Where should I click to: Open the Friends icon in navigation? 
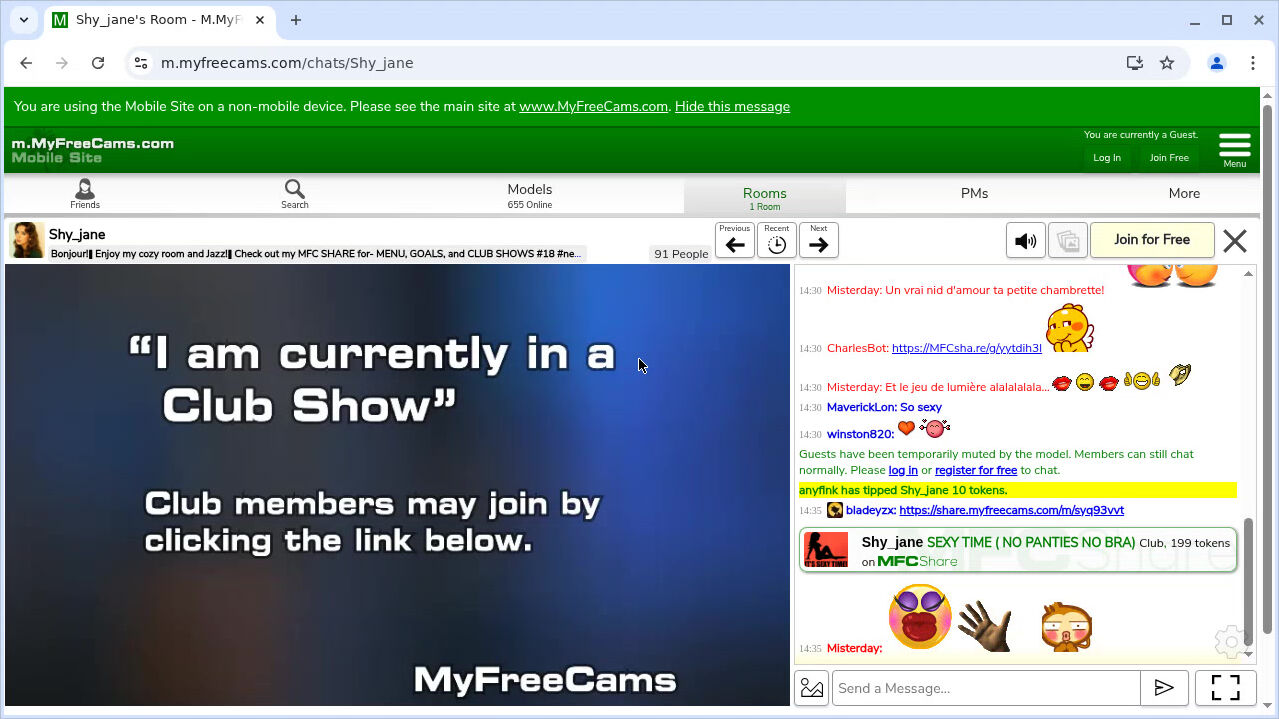(84, 193)
